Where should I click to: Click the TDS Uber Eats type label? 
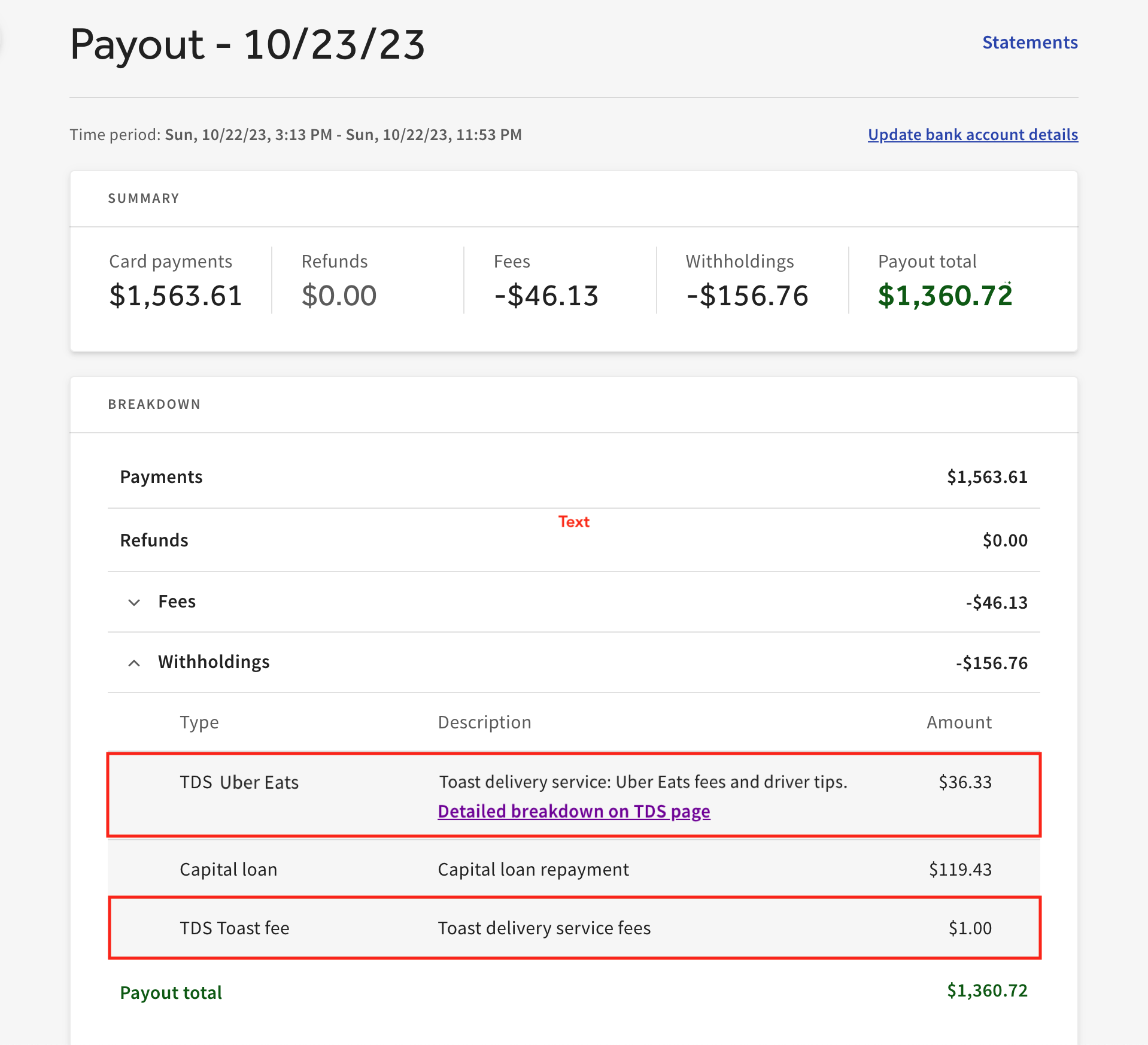pos(239,782)
